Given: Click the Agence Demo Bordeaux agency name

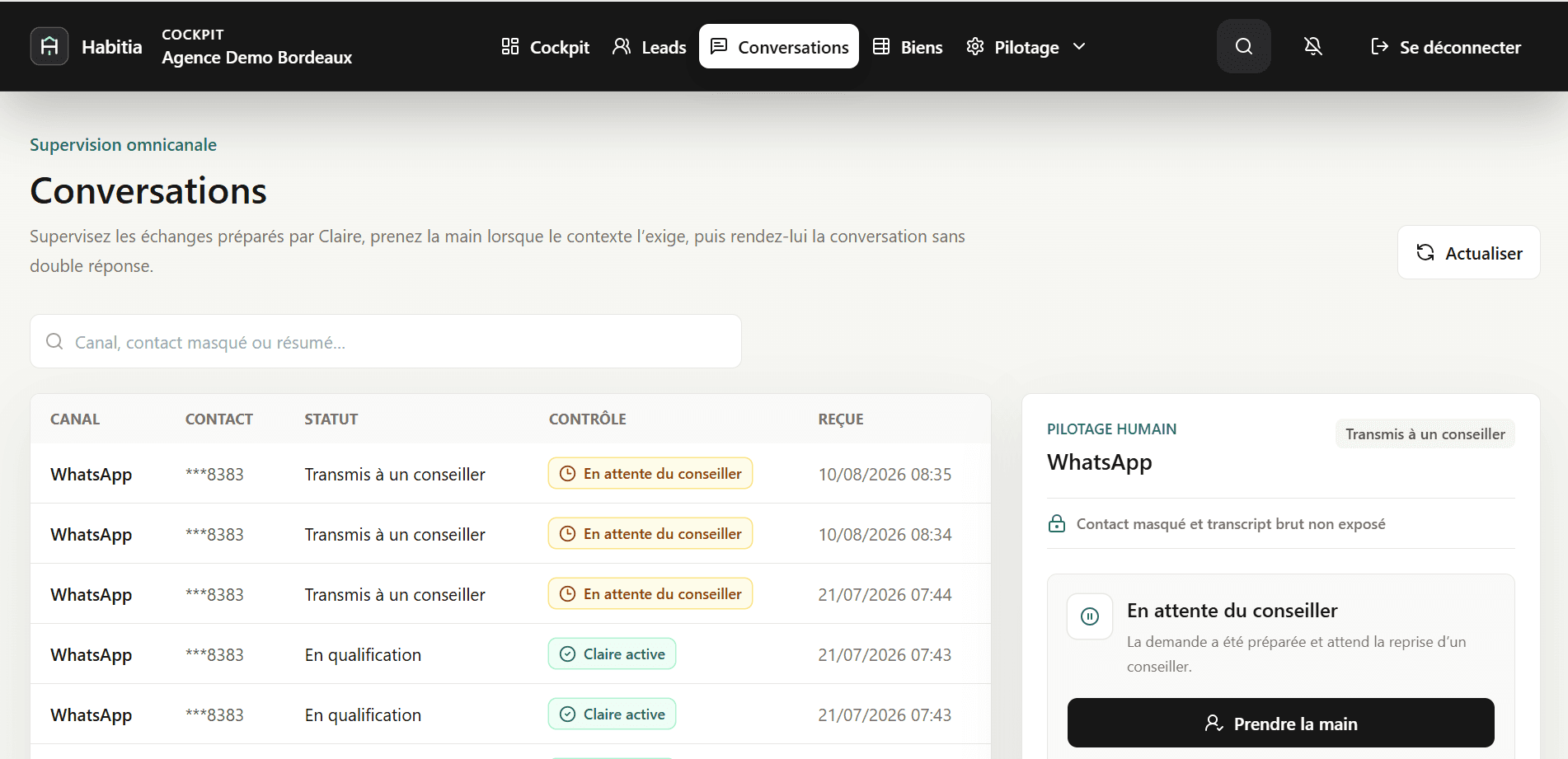Looking at the screenshot, I should (x=257, y=57).
